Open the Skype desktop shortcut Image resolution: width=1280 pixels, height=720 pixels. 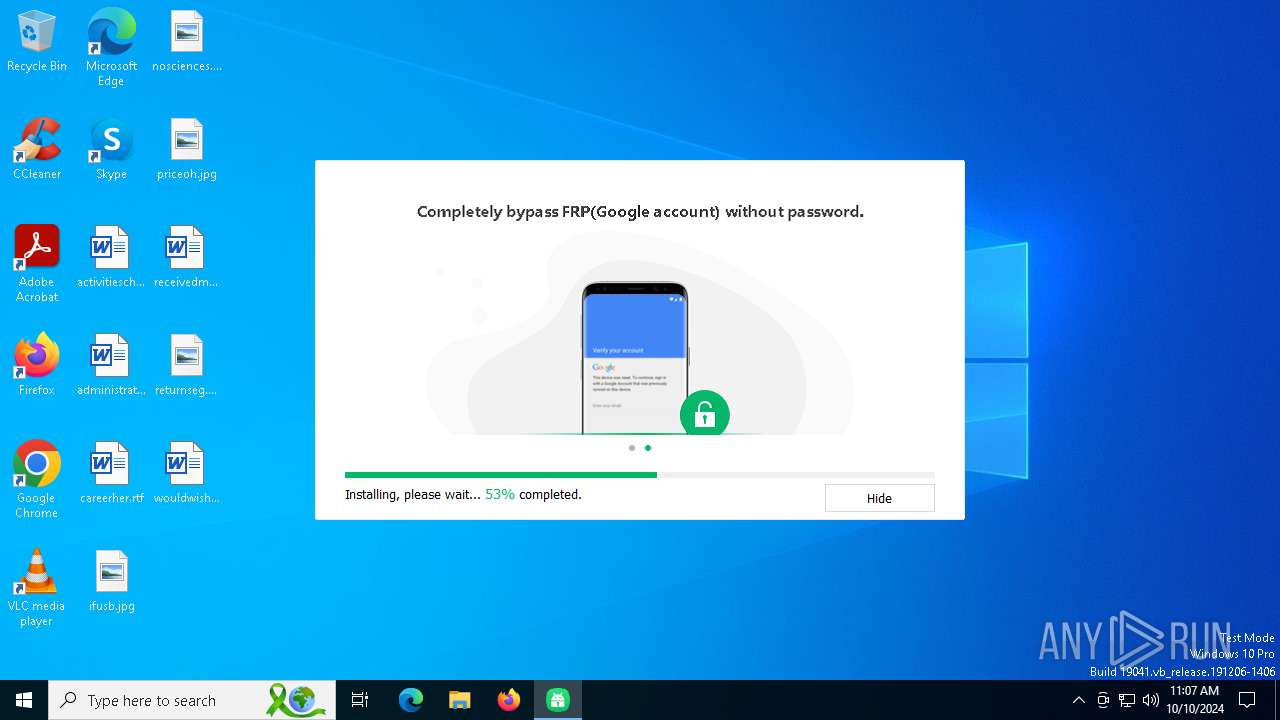pos(111,149)
